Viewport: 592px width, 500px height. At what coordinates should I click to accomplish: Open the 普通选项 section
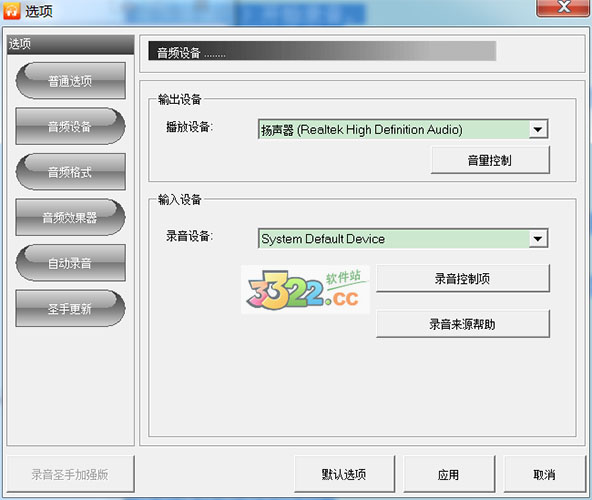point(71,81)
